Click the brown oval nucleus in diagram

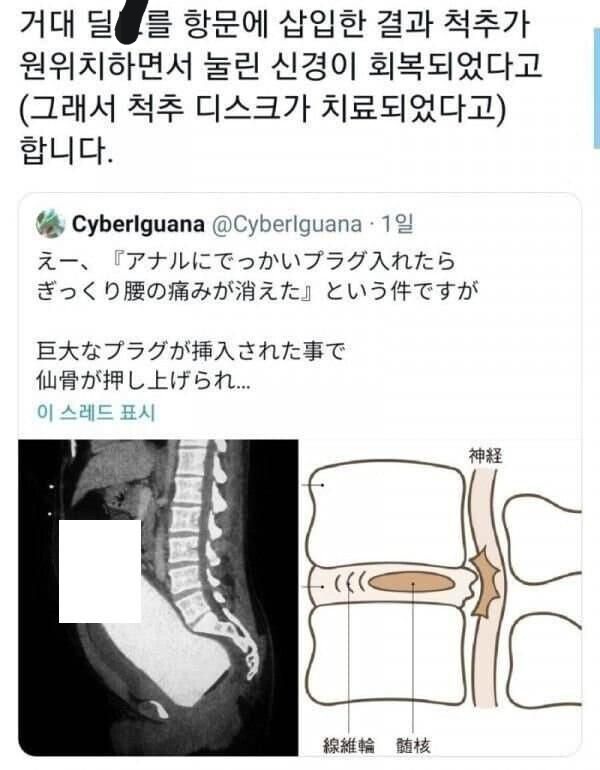coord(411,583)
